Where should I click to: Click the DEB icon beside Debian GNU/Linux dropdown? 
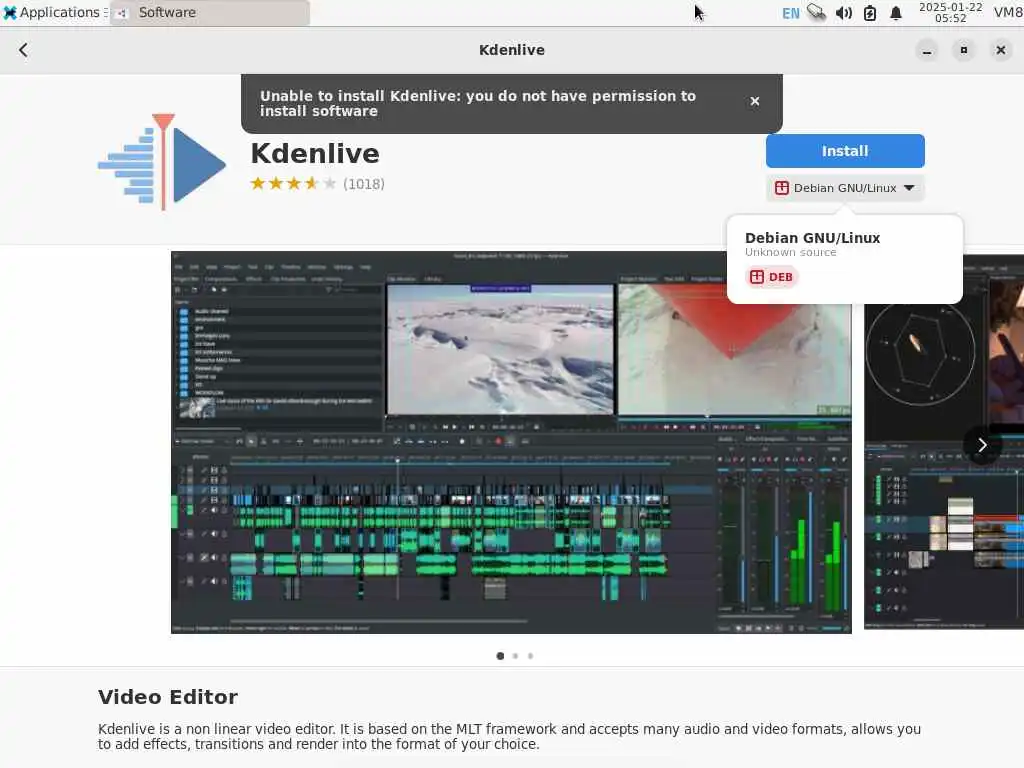pos(782,188)
